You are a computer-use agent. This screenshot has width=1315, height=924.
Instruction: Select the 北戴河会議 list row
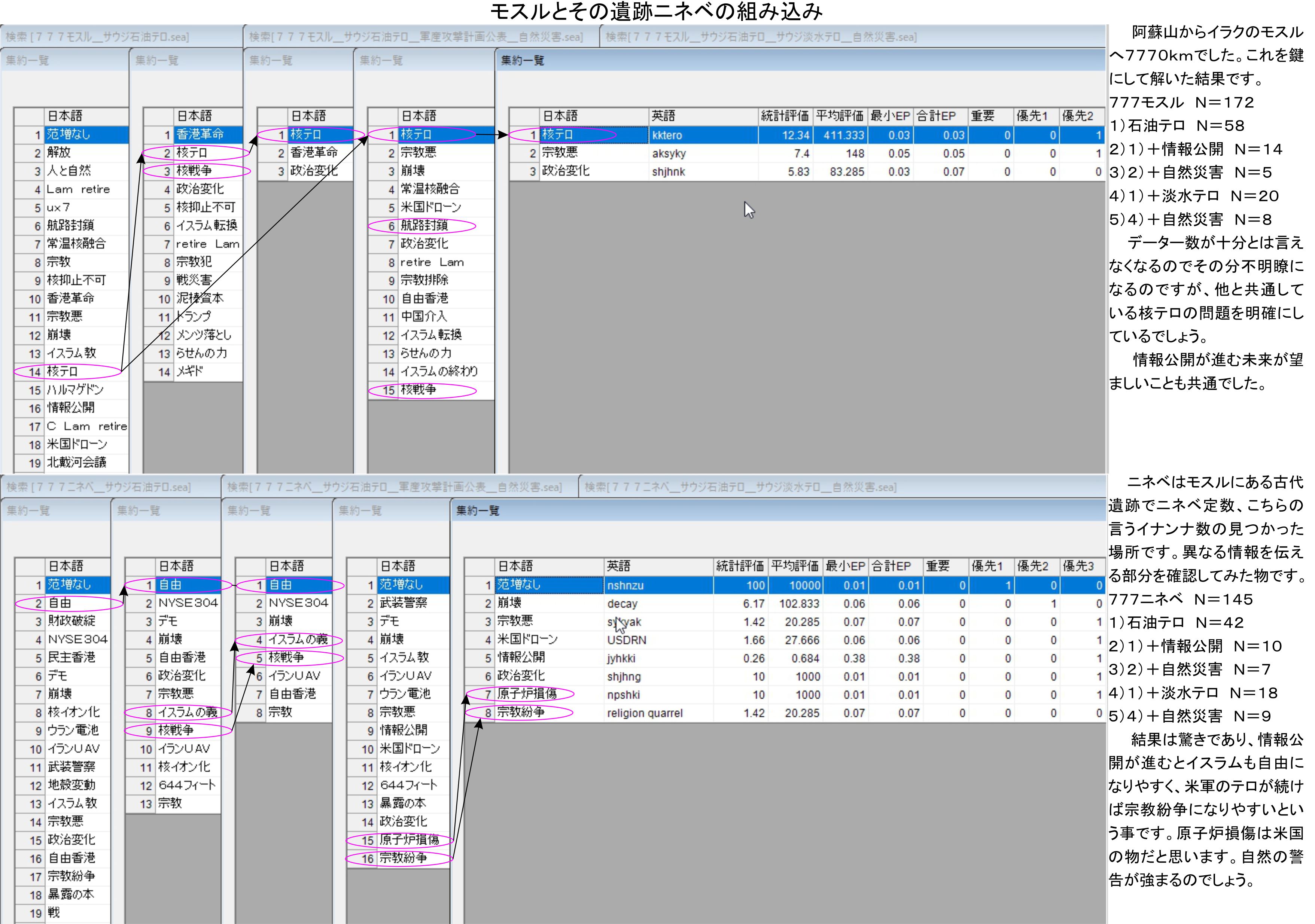(x=76, y=463)
